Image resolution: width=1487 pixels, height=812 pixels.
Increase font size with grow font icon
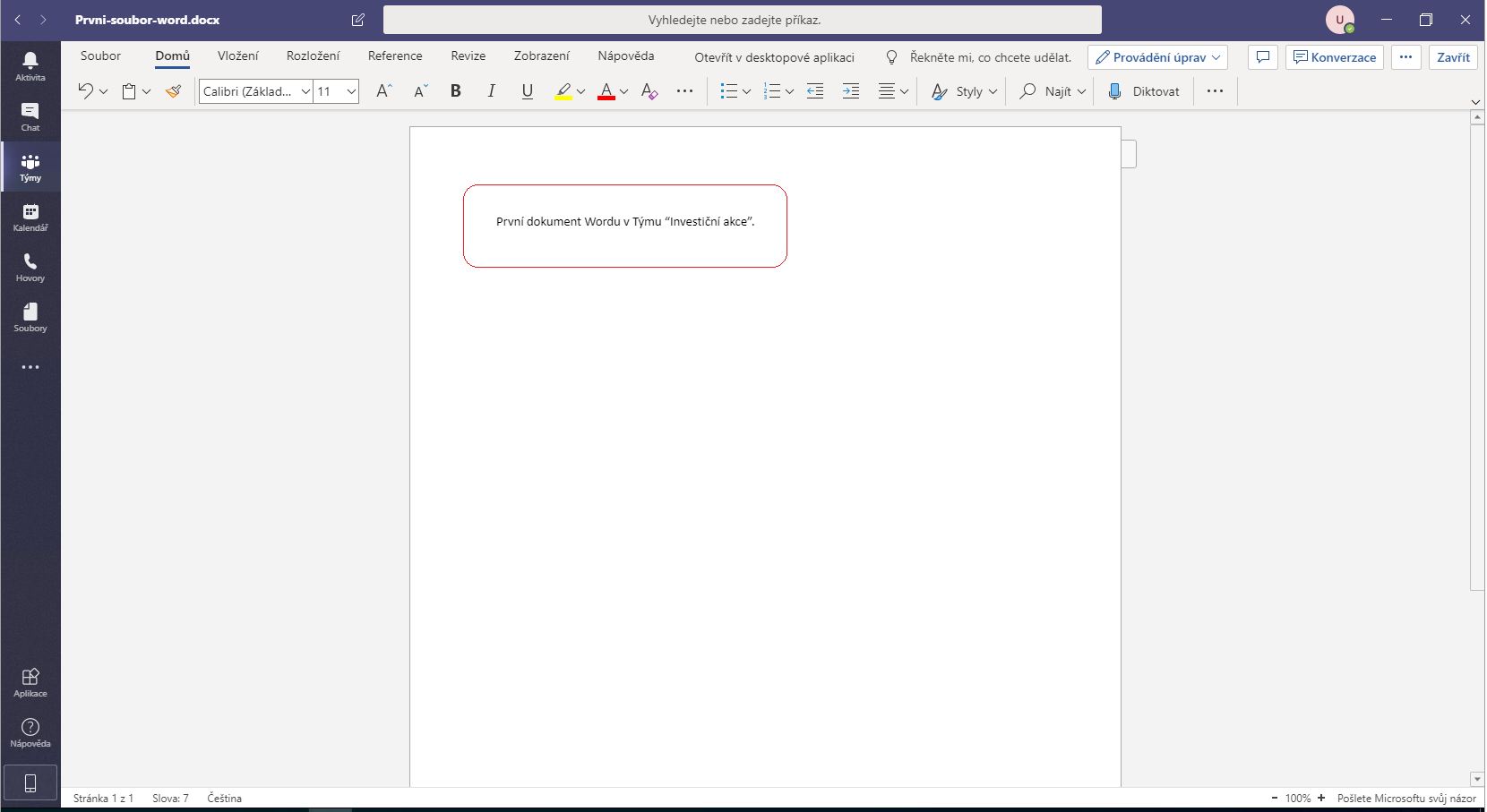(384, 90)
